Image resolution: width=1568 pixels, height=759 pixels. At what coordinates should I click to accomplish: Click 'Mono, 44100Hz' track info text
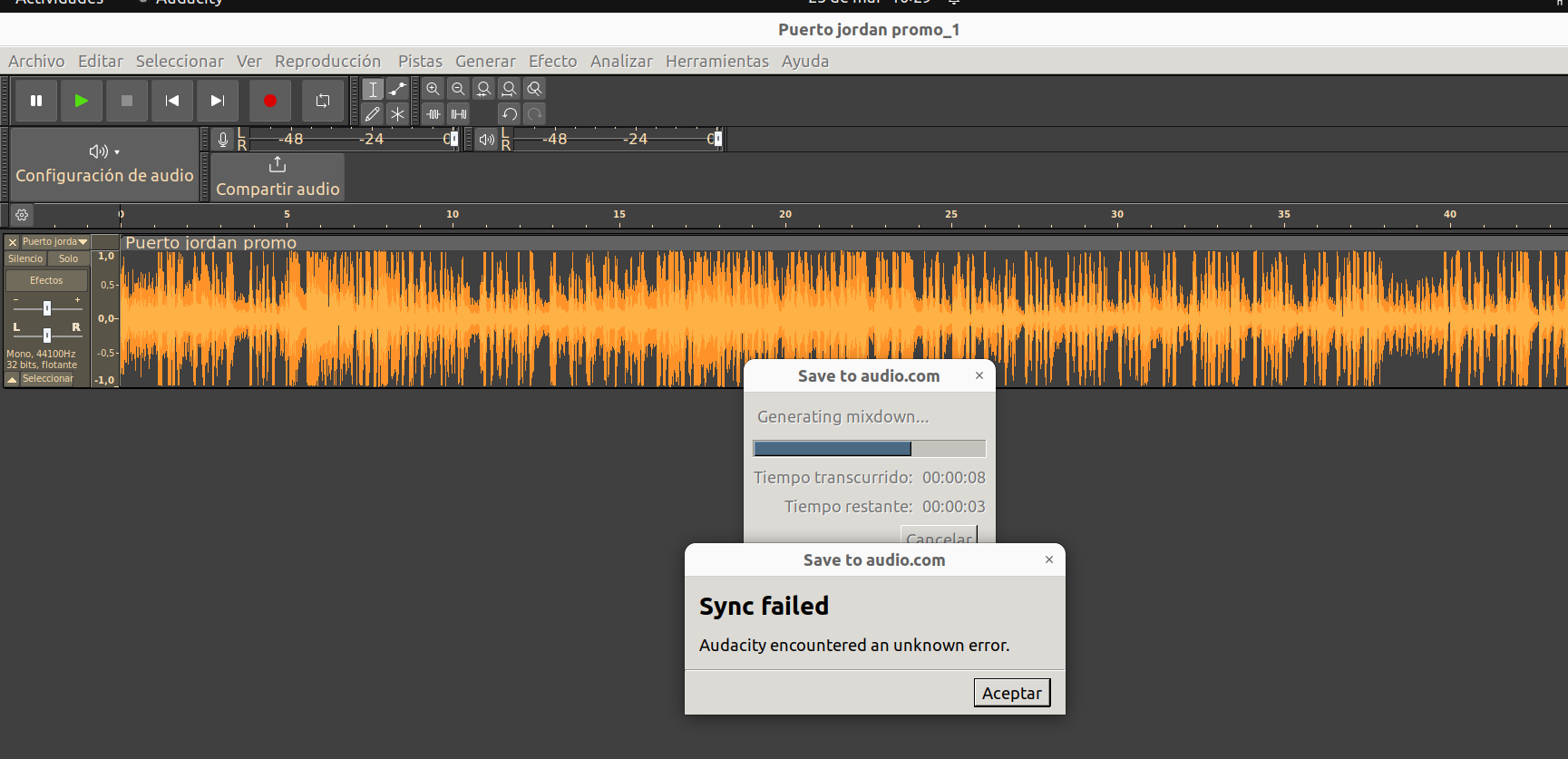(41, 354)
